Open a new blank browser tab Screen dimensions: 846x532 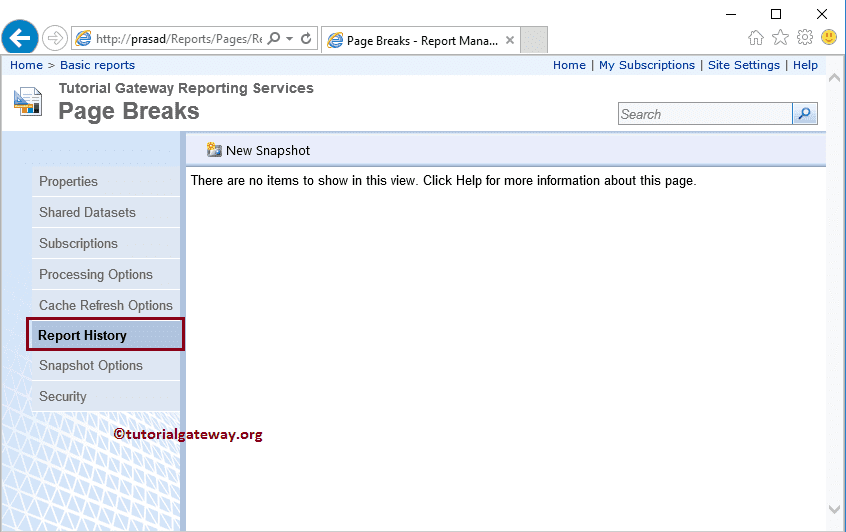pos(534,39)
